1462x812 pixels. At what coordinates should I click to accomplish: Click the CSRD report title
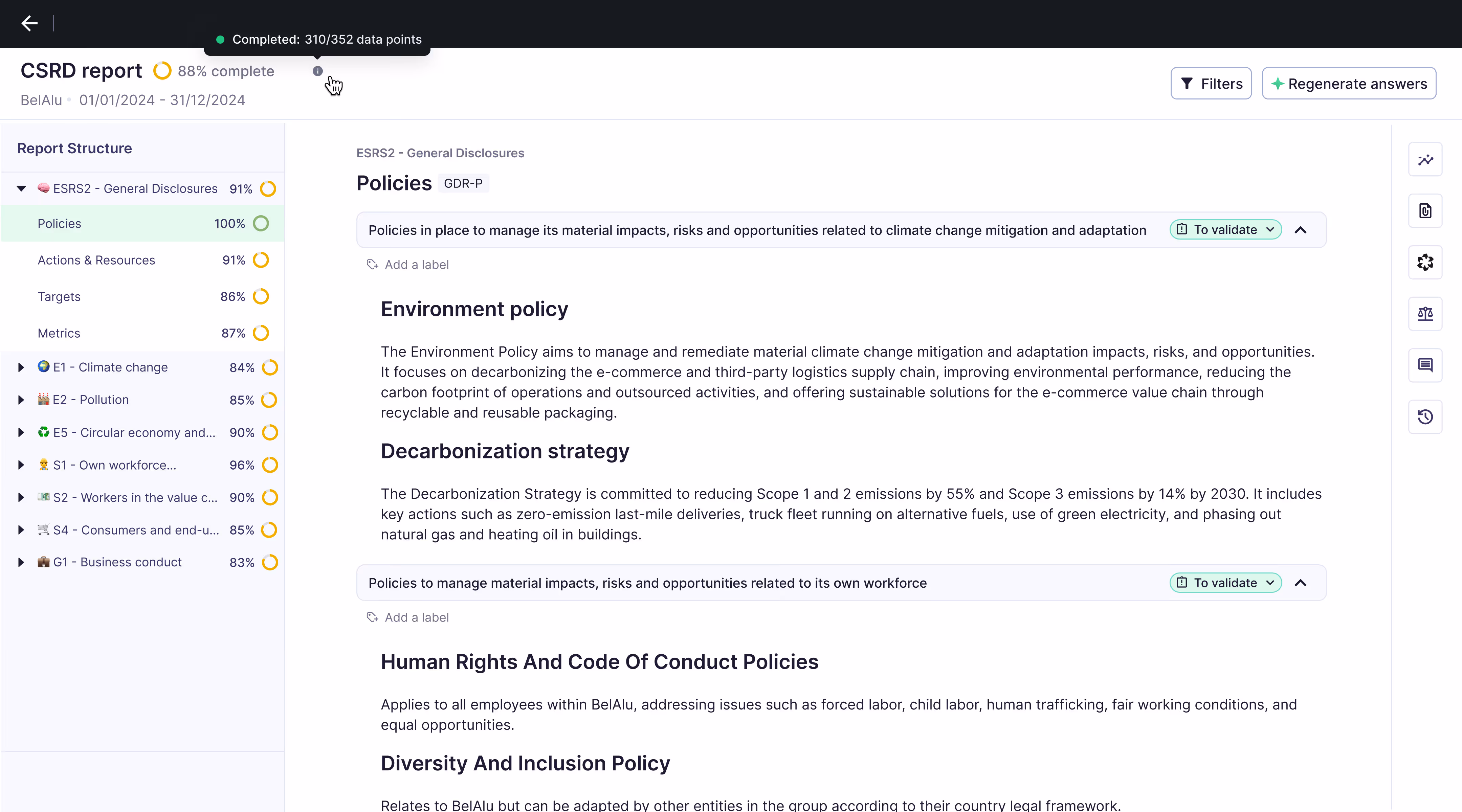point(81,71)
